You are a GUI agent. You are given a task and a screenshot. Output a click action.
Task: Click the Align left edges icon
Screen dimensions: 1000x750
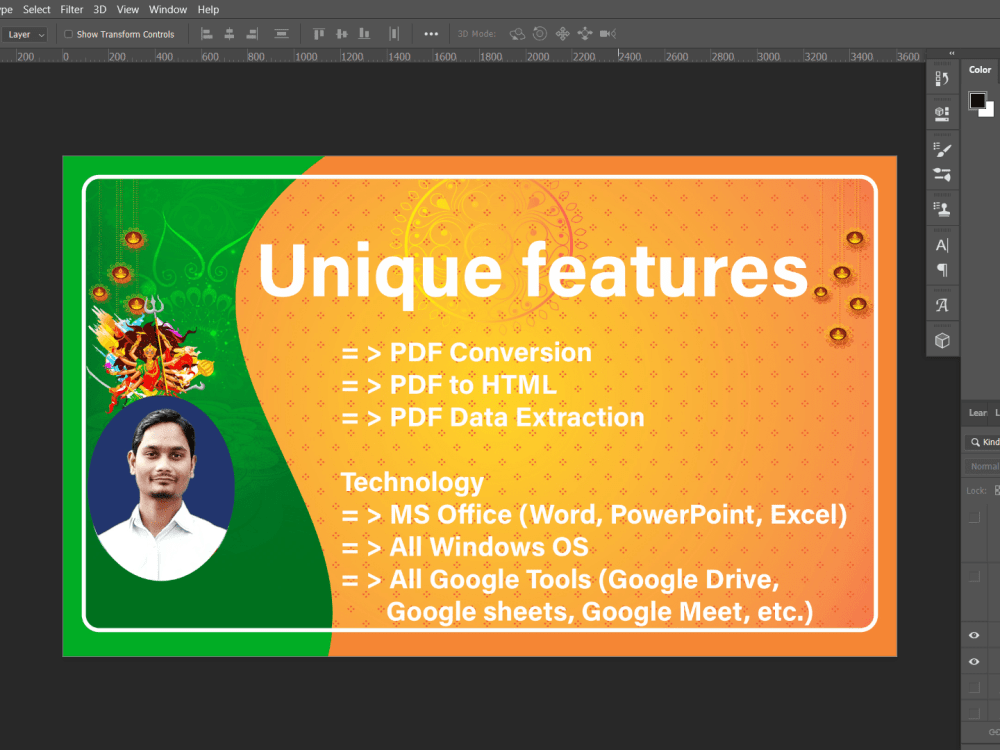click(207, 34)
